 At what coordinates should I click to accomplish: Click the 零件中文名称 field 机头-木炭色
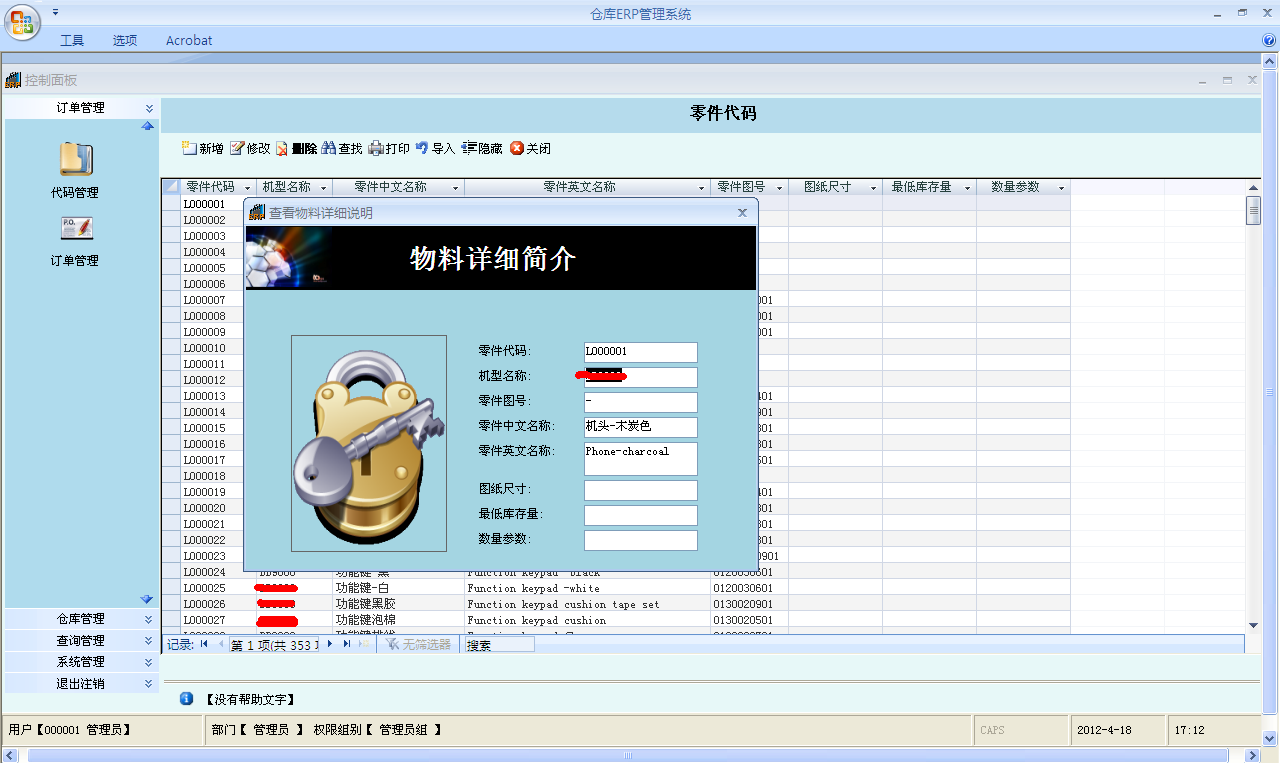[640, 427]
